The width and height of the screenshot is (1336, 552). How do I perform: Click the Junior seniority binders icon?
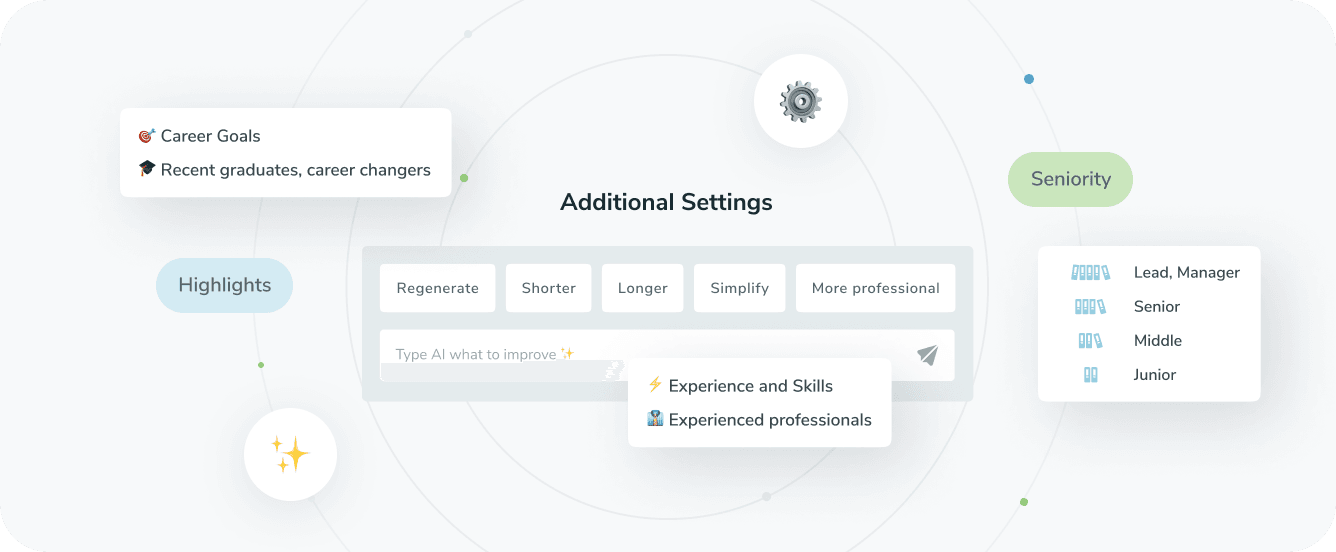[x=1090, y=375]
